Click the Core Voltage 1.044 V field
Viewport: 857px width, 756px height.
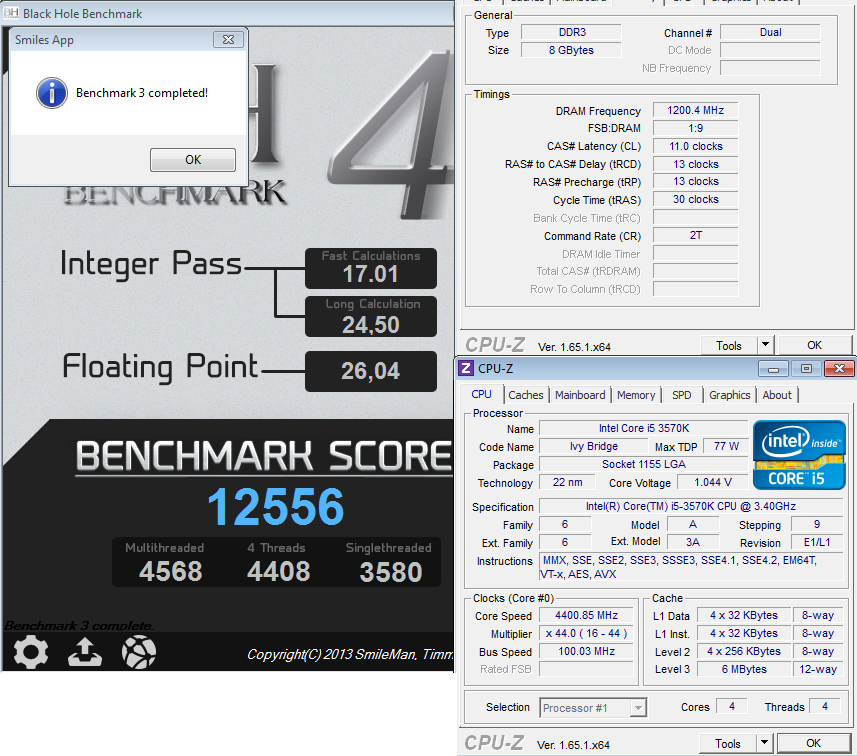tap(713, 483)
